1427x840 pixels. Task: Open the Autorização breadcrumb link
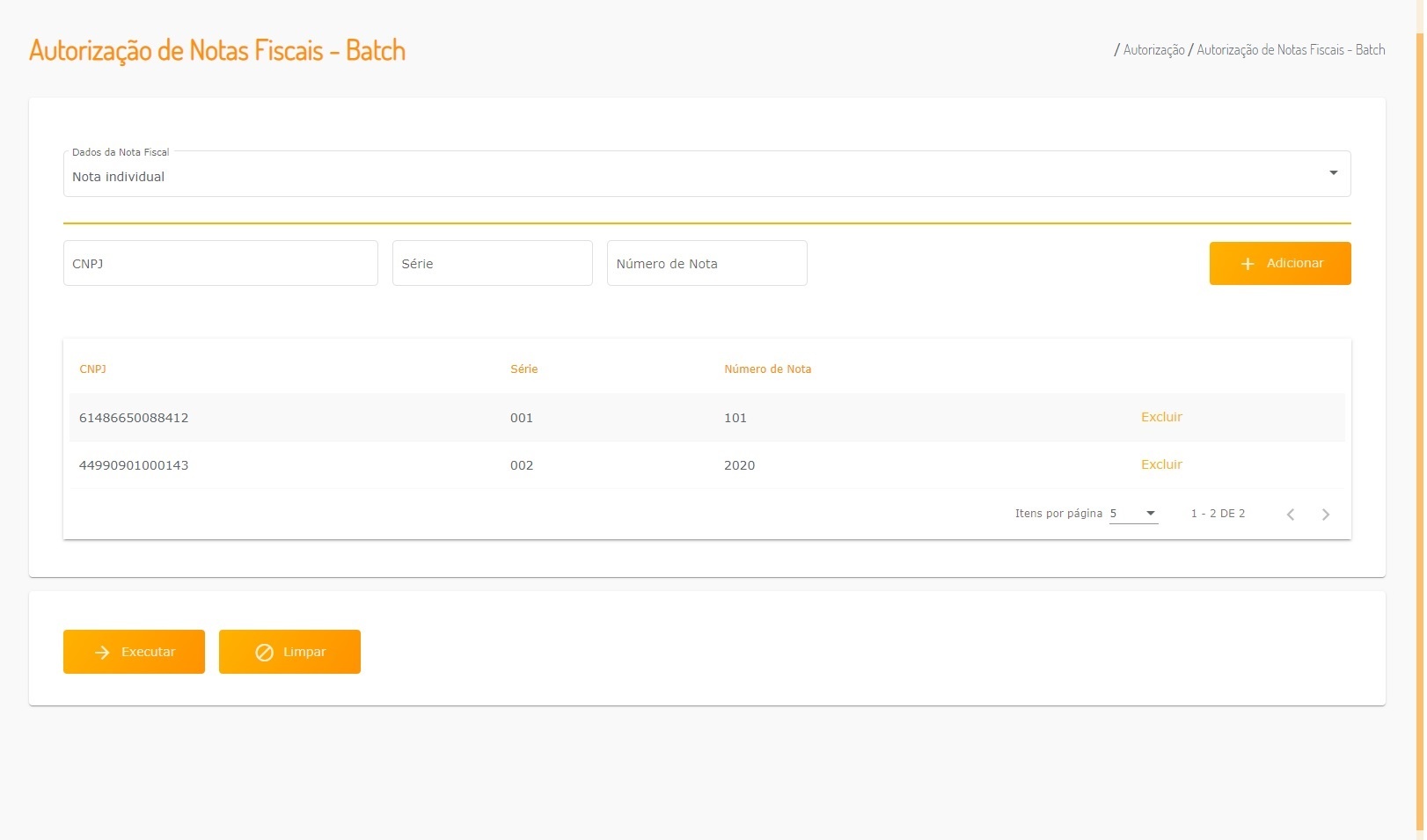coord(1153,50)
